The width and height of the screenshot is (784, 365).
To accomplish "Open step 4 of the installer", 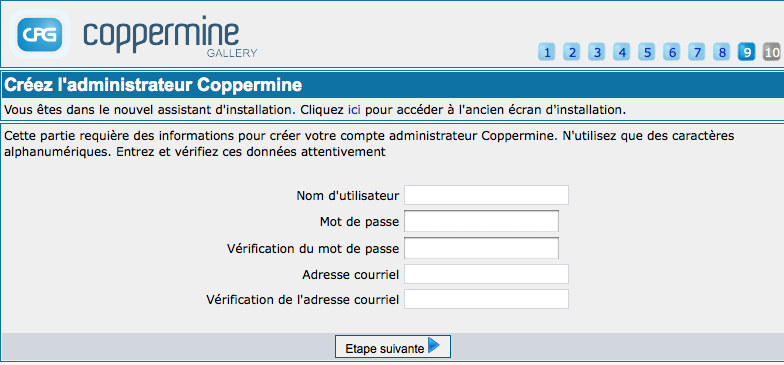I will coord(622,52).
